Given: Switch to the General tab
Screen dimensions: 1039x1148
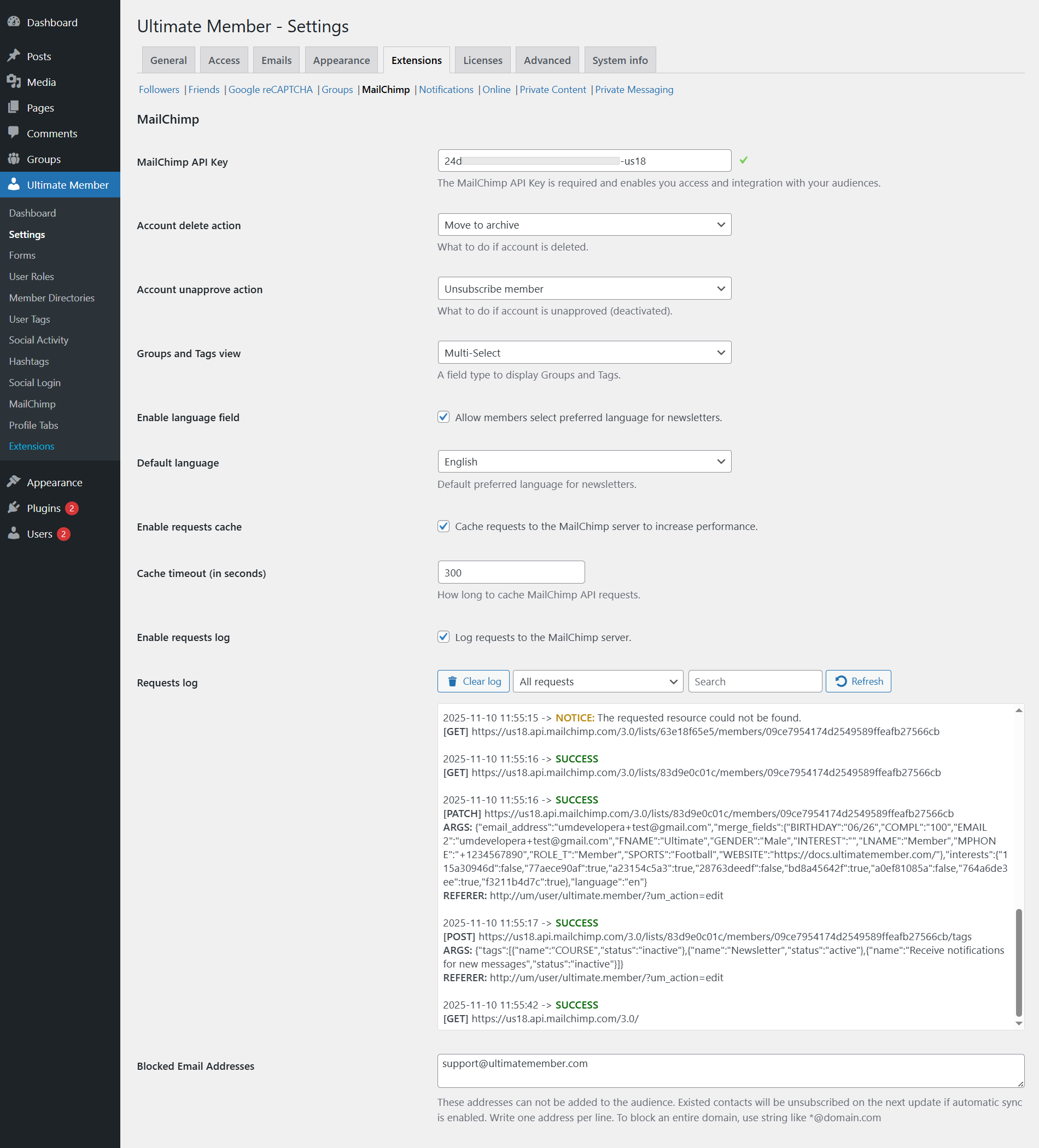Looking at the screenshot, I should [168, 60].
